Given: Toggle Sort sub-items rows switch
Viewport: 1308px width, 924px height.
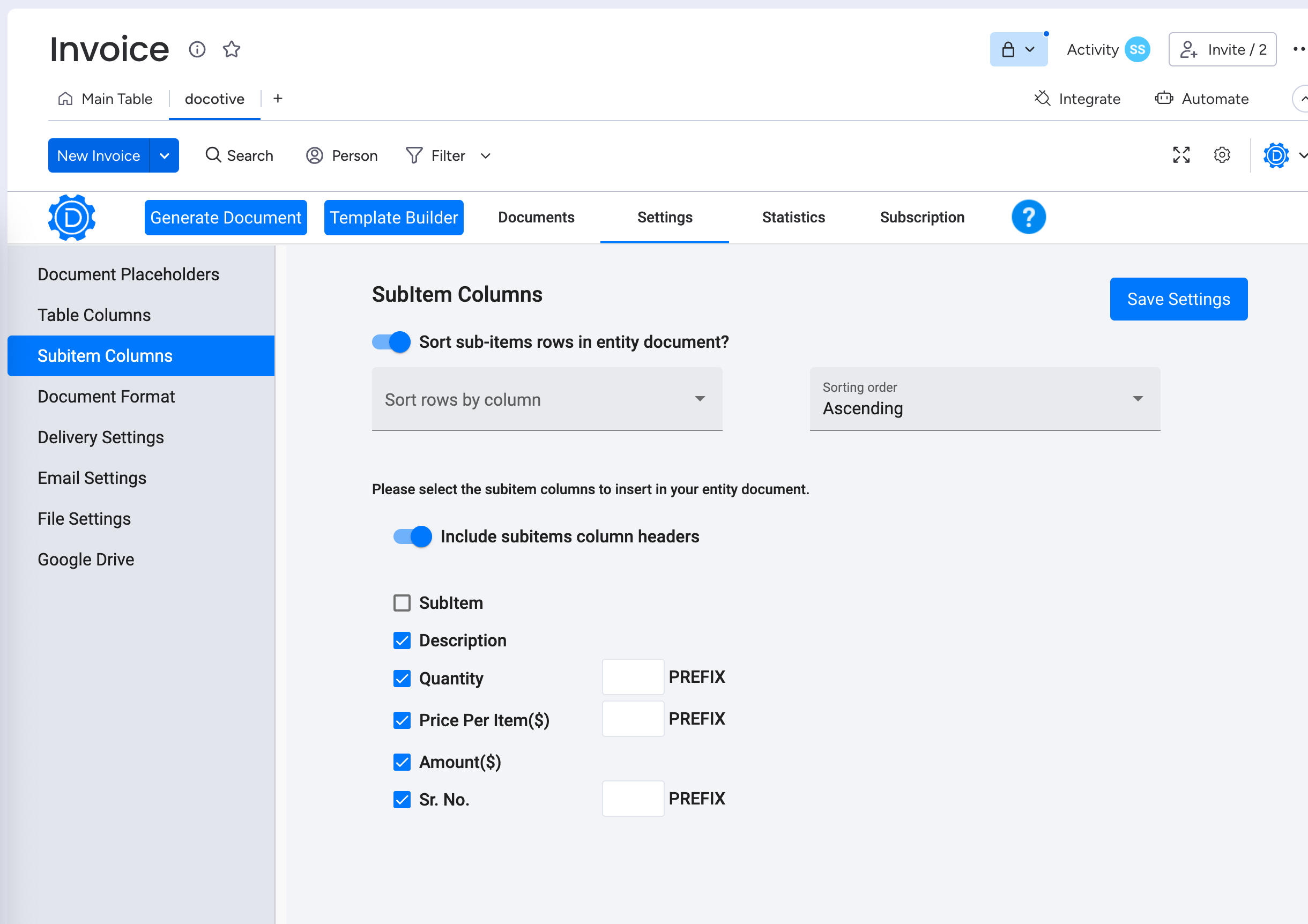Looking at the screenshot, I should pyautogui.click(x=391, y=342).
